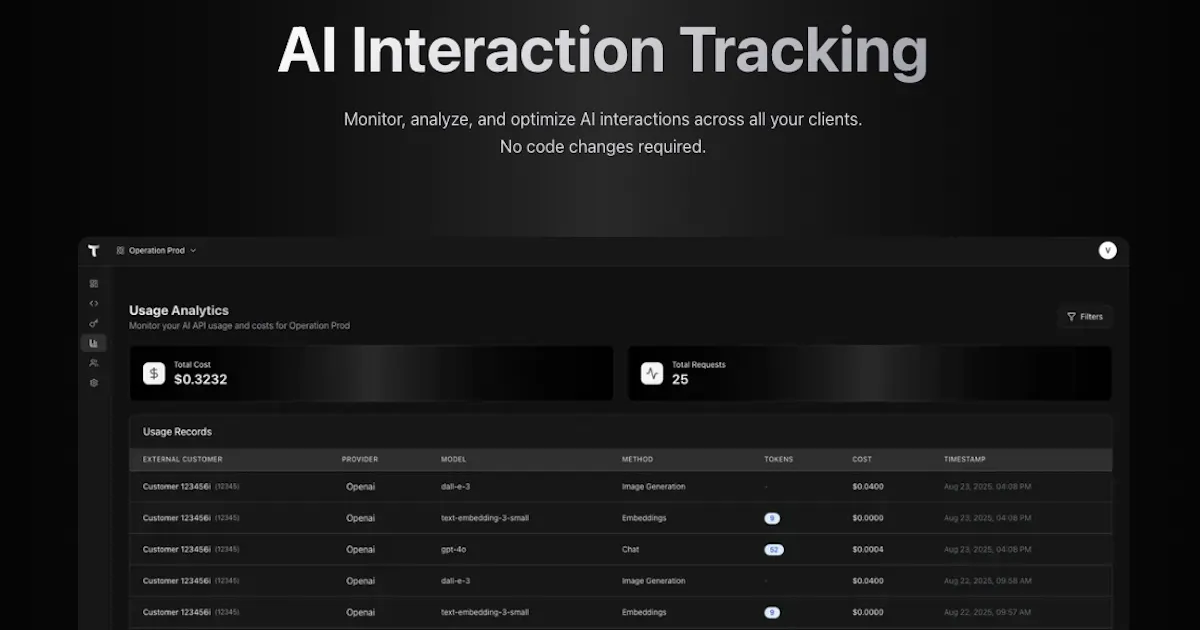Open the code brackets icon in sidebar
The height and width of the screenshot is (630, 1200).
click(x=94, y=303)
